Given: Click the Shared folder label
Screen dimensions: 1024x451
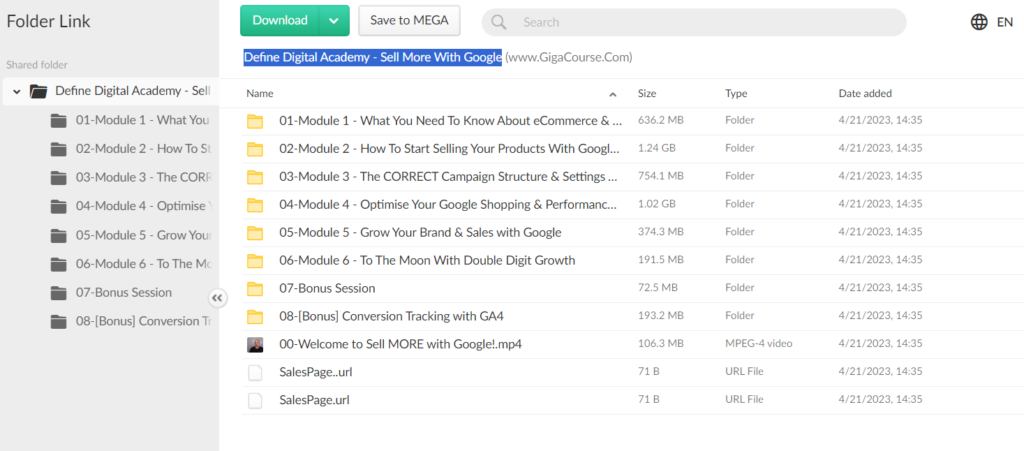Looking at the screenshot, I should click(x=37, y=65).
